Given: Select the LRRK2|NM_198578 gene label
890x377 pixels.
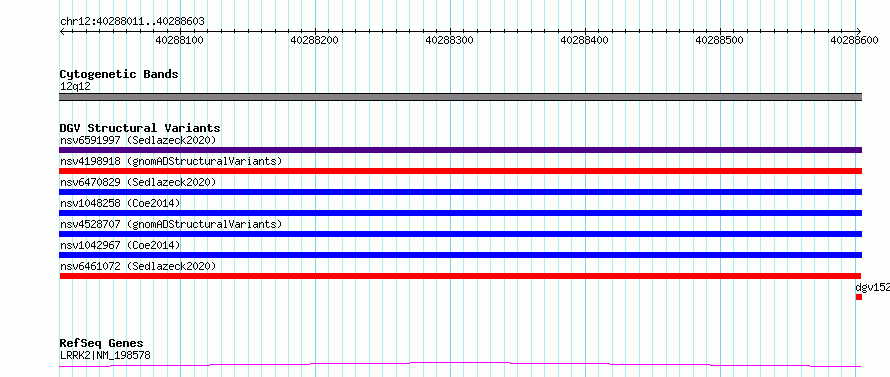Looking at the screenshot, I should click(x=105, y=356).
